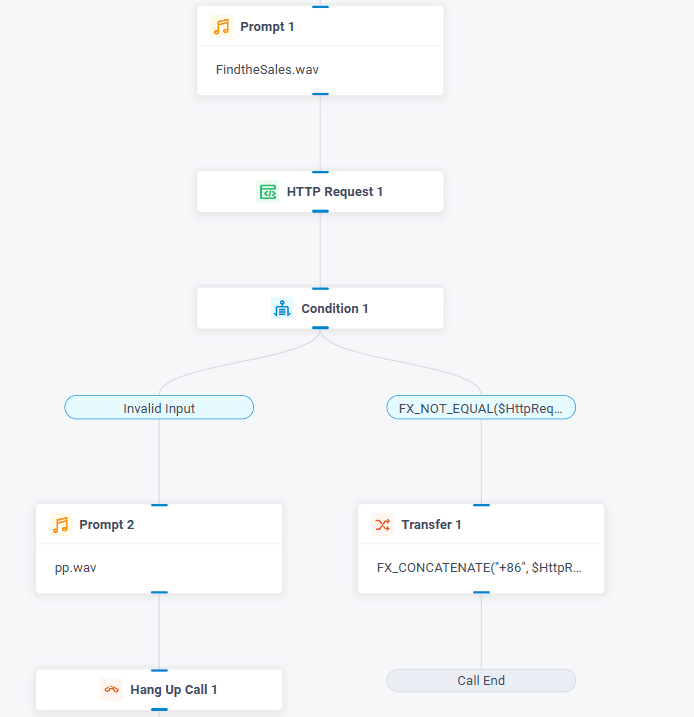Click HTTP Request 1 bottom connector handle
The height and width of the screenshot is (717, 694).
click(320, 211)
